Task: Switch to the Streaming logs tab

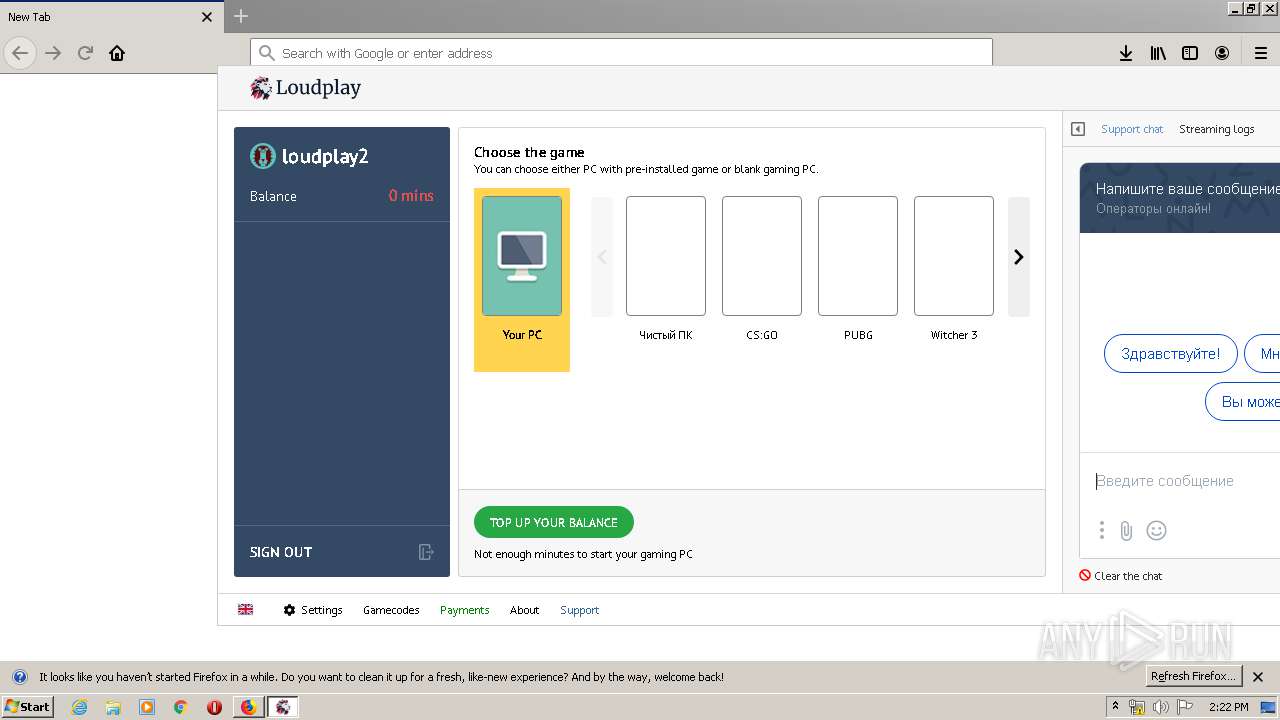Action: 1216,129
